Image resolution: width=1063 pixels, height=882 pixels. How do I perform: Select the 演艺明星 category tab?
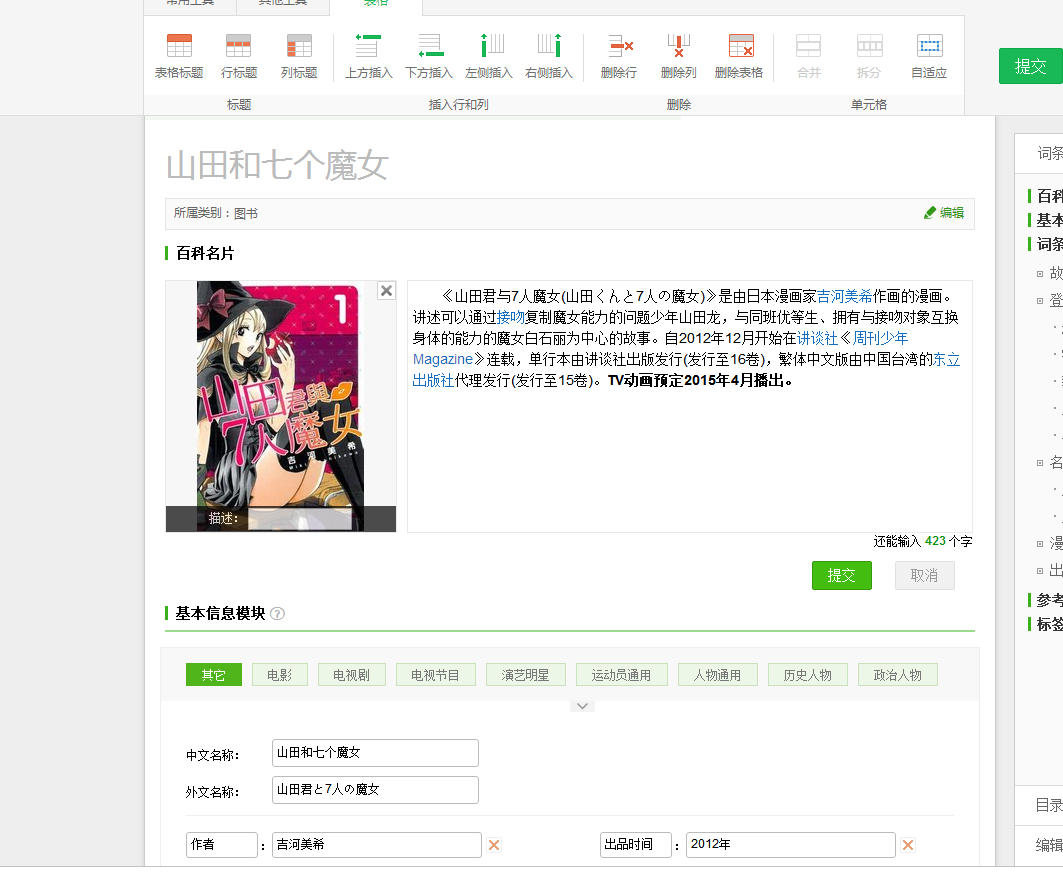coord(525,675)
